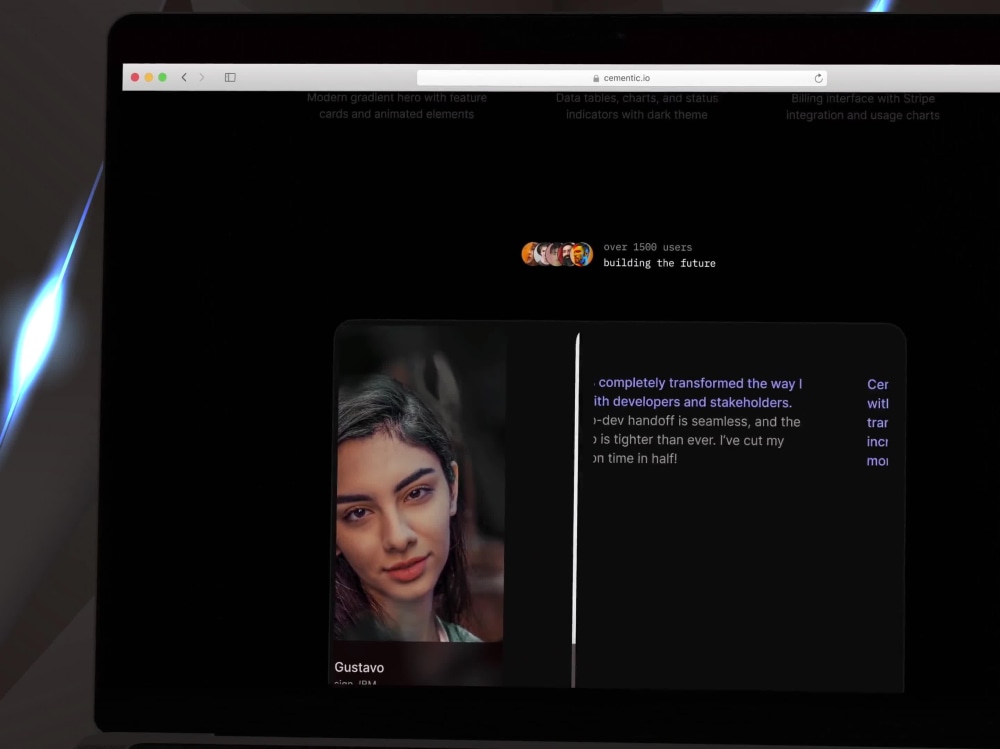Click 'Modern gradient hero with feature' description
Screen dimensions: 1000x749
pos(397,98)
